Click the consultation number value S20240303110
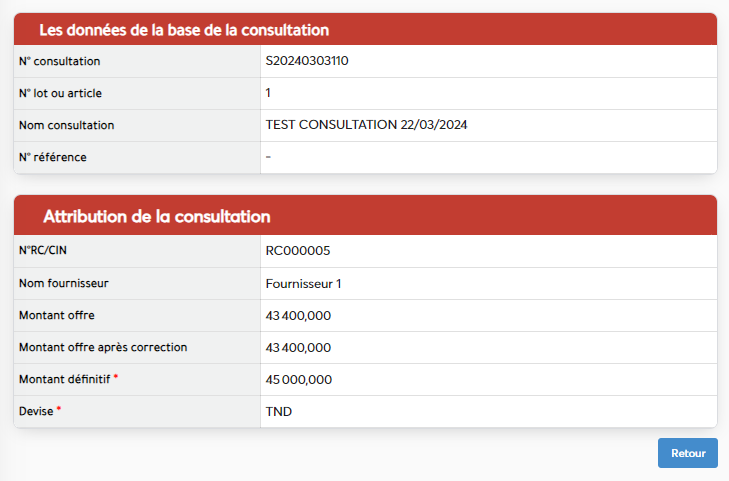This screenshot has width=729, height=481. click(307, 61)
